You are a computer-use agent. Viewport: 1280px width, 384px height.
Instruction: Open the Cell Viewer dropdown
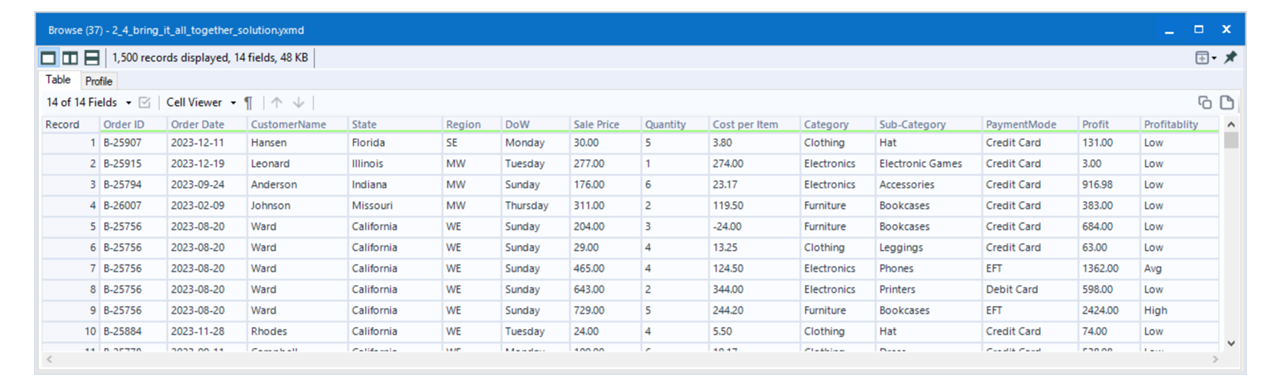(201, 102)
